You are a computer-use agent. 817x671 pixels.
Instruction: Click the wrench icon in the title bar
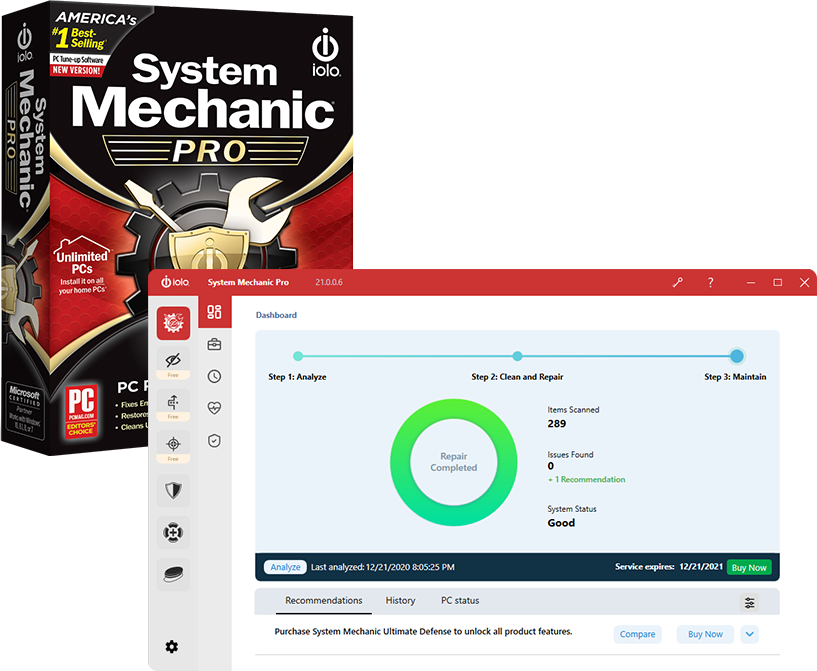coord(678,283)
